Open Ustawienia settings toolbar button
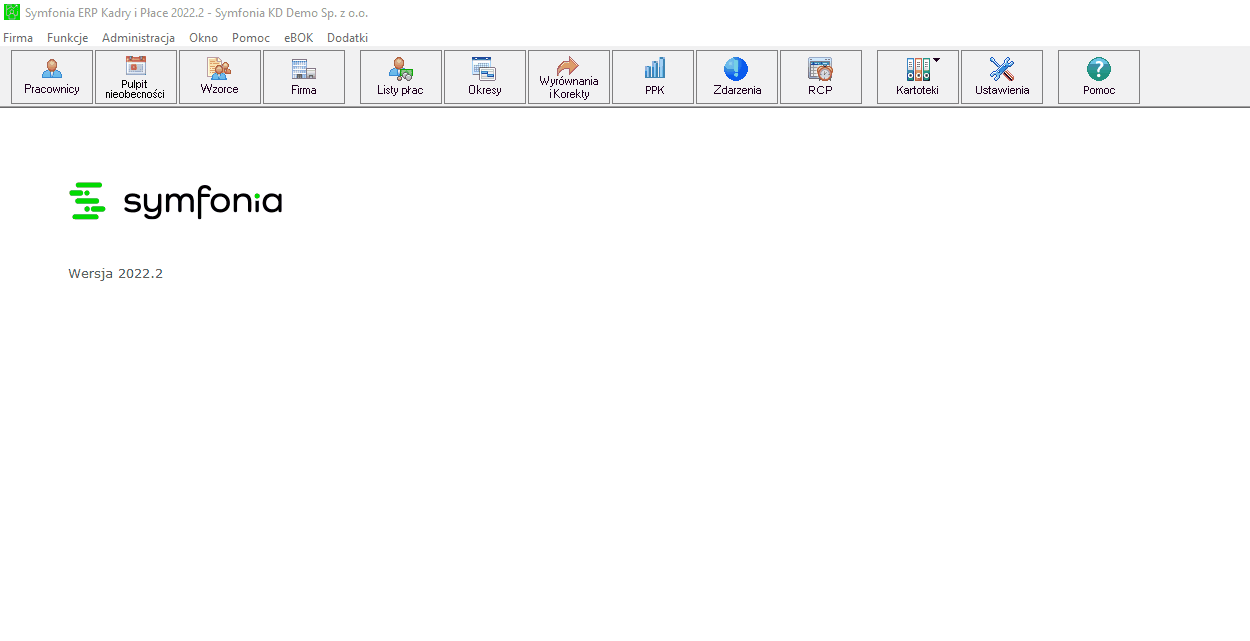 coord(1002,77)
